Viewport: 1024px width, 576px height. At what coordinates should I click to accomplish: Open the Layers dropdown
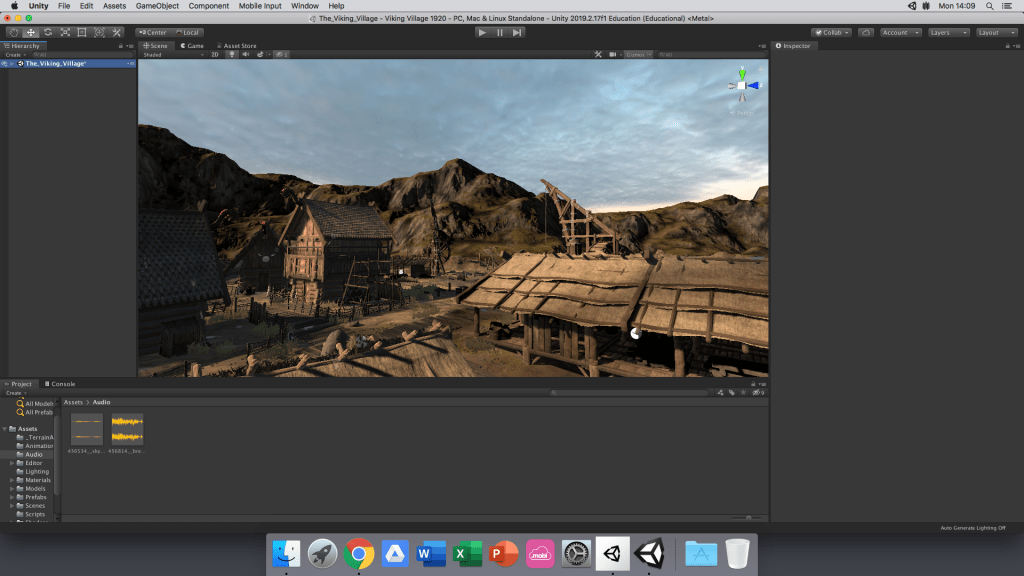[x=948, y=32]
